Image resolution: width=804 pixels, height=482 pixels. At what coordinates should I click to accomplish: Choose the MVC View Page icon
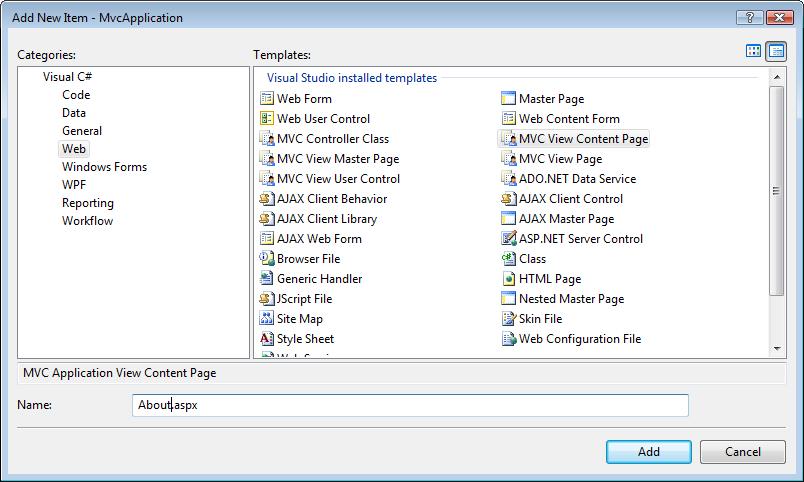[508, 158]
